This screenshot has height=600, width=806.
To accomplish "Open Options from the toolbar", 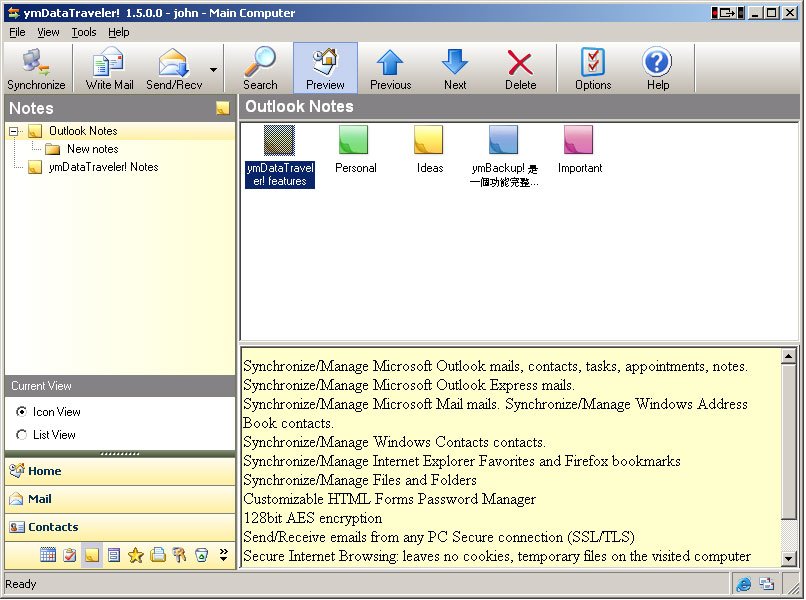I will click(593, 68).
